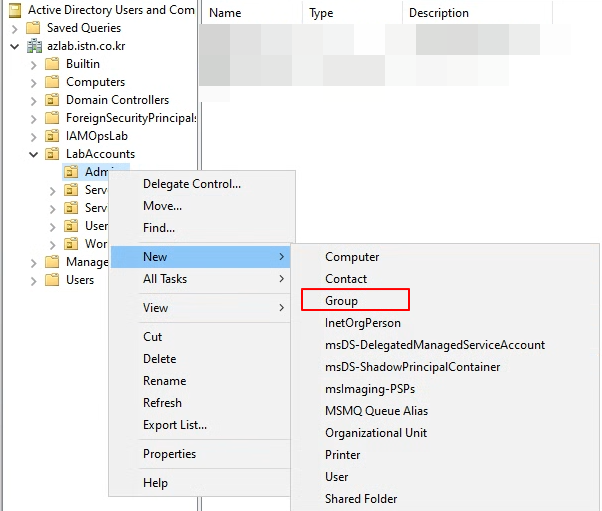Sort list by Description column header
Viewport: 602px width, 511px height.
pos(478,13)
